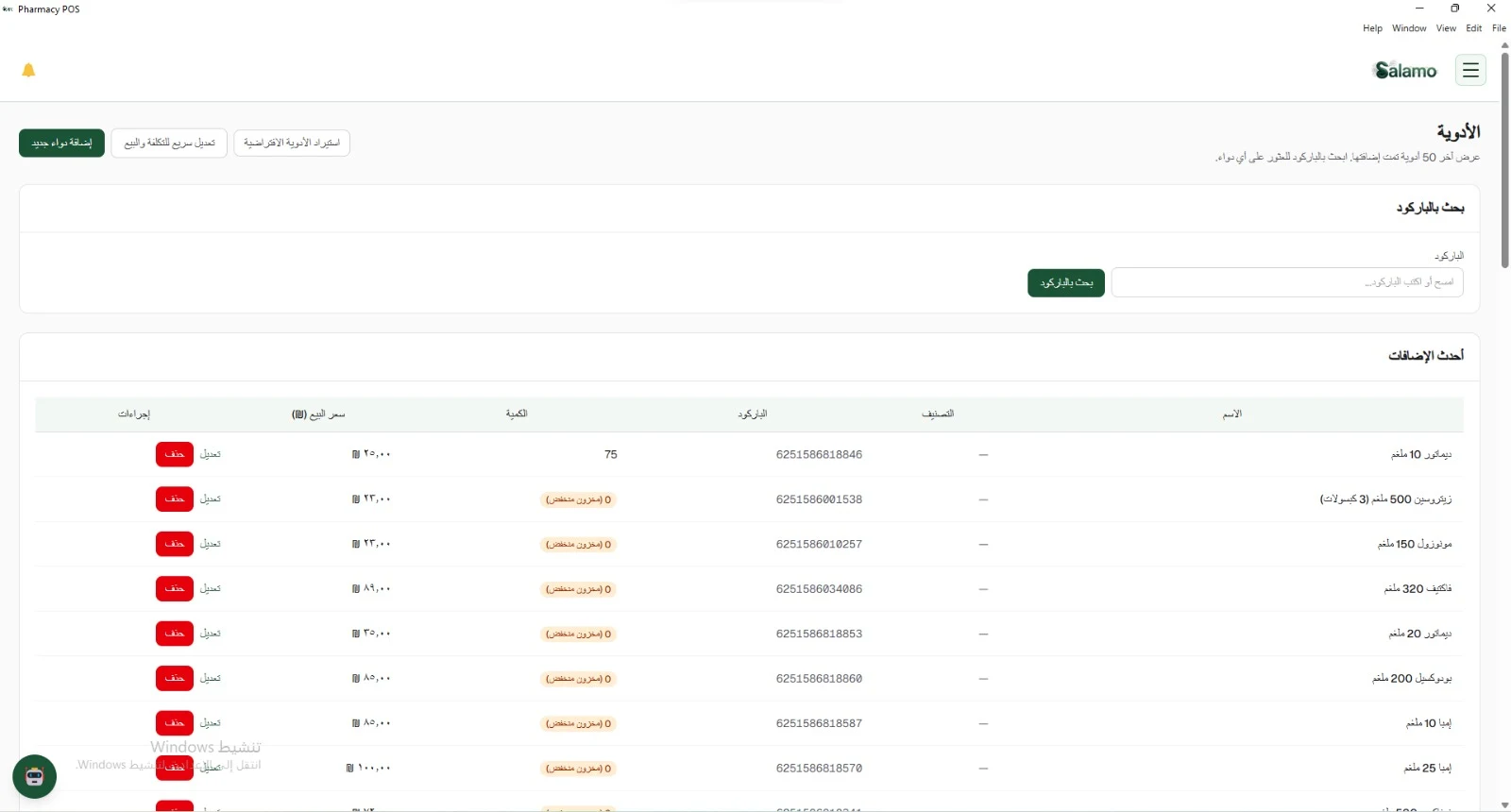The image size is (1511, 812).
Task: Open the View menu
Action: click(x=1446, y=28)
